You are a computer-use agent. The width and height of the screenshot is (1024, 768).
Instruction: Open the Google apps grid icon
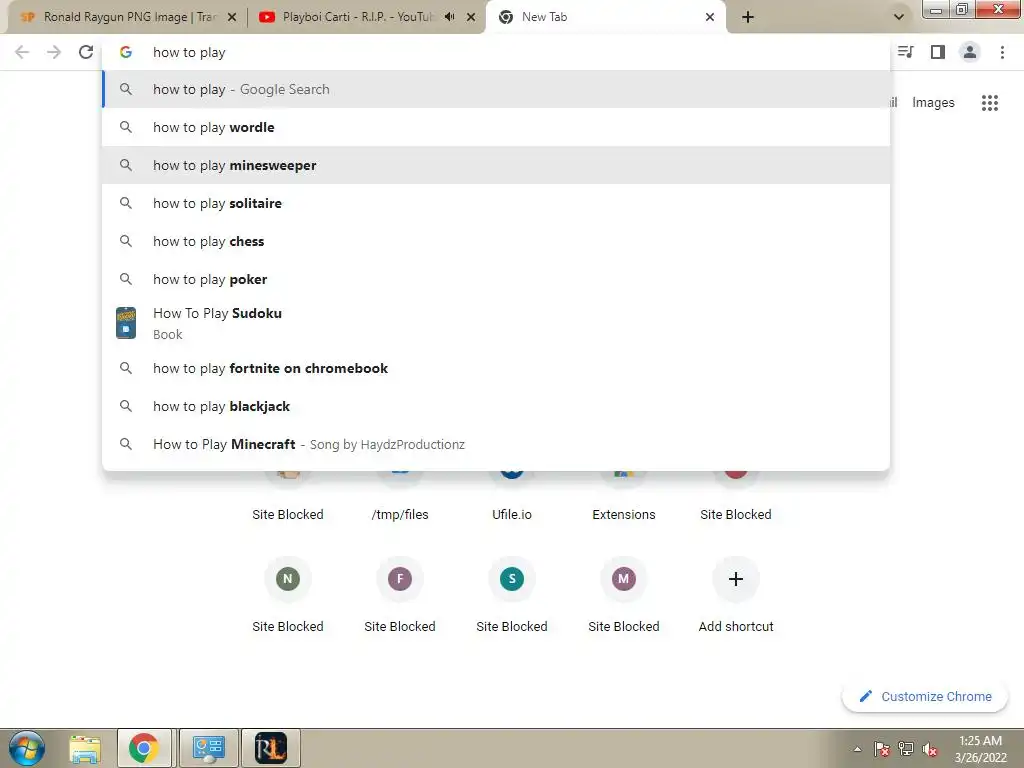point(990,103)
